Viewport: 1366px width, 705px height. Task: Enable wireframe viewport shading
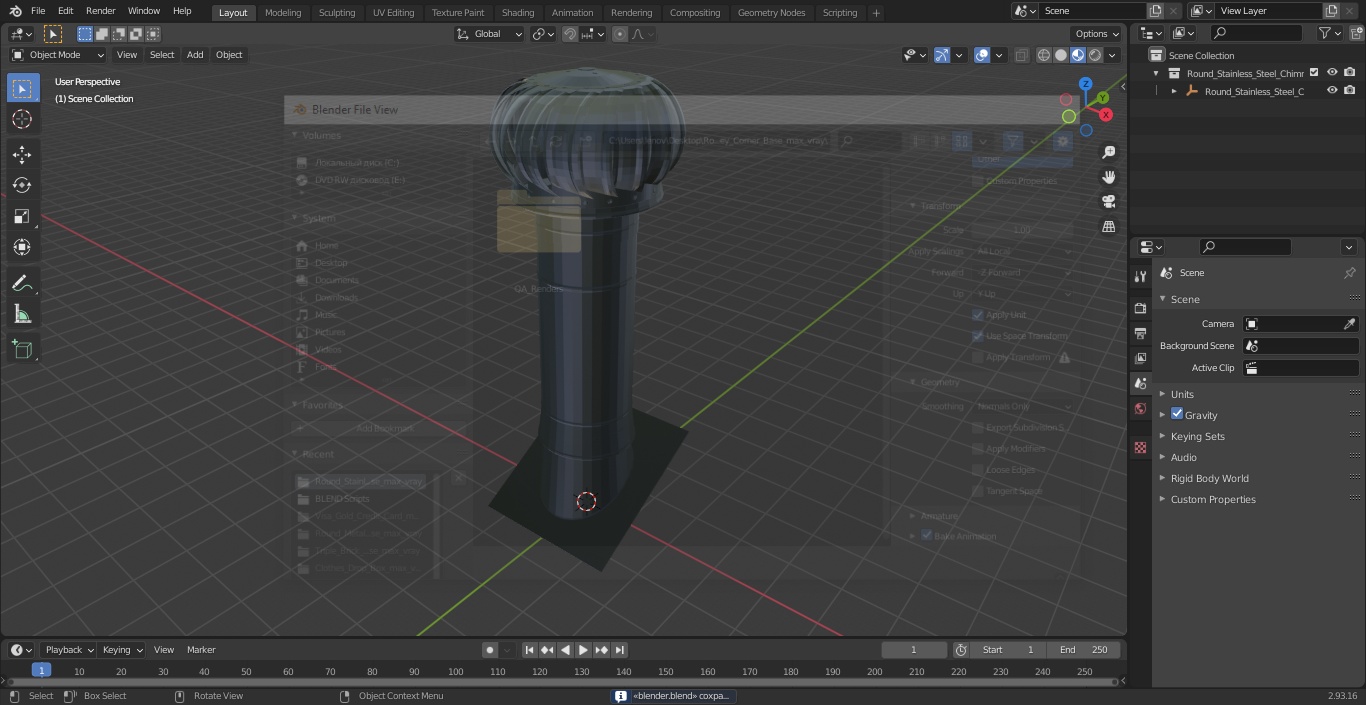(x=1044, y=55)
